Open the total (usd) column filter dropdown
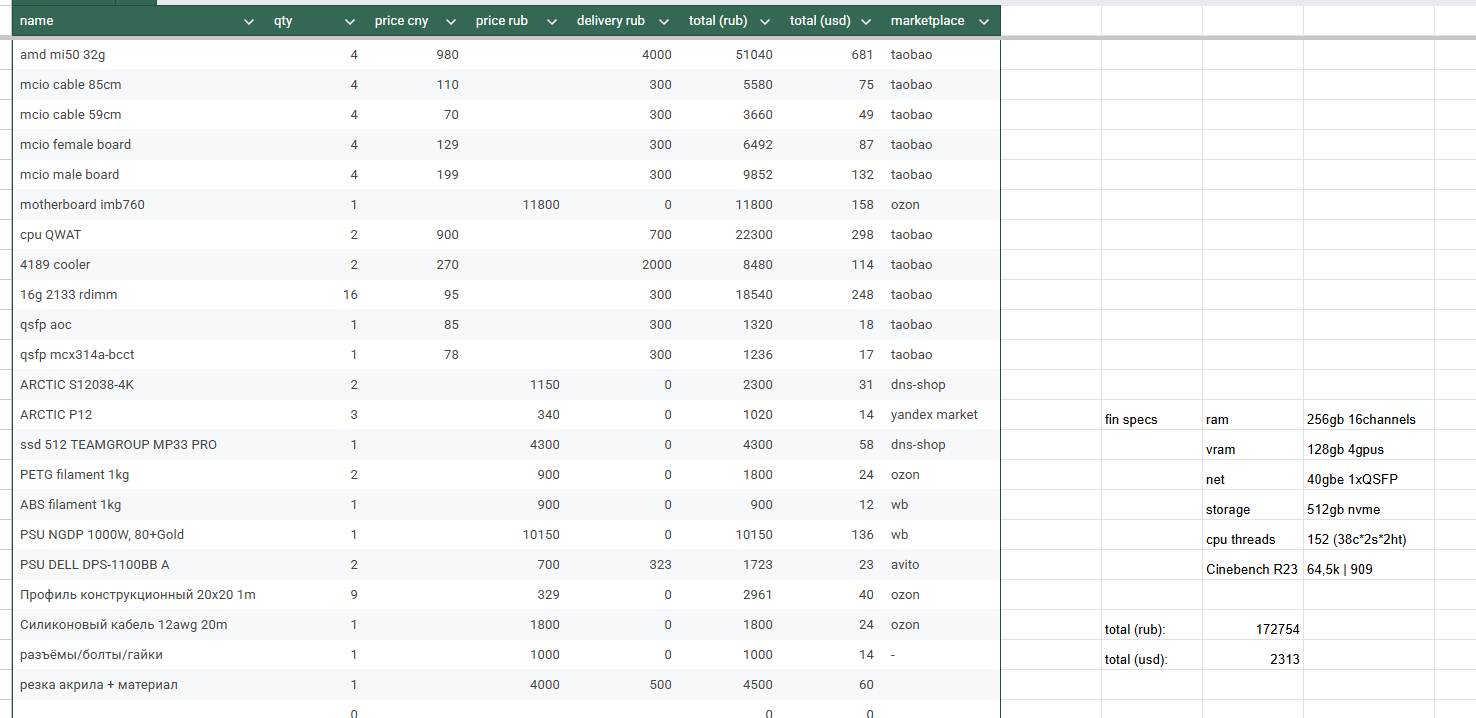This screenshot has height=718, width=1476. coord(866,21)
